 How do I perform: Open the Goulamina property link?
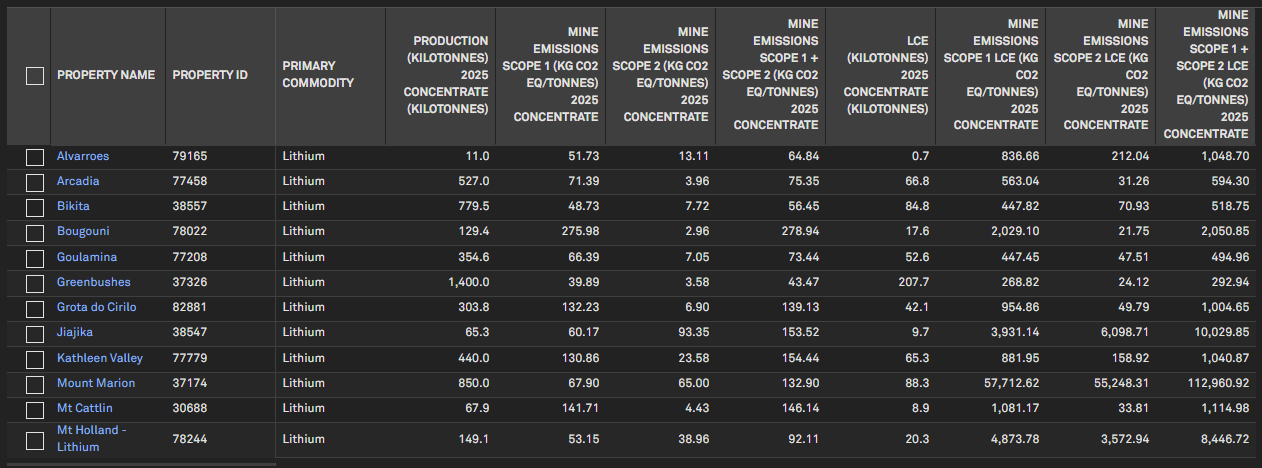point(87,257)
